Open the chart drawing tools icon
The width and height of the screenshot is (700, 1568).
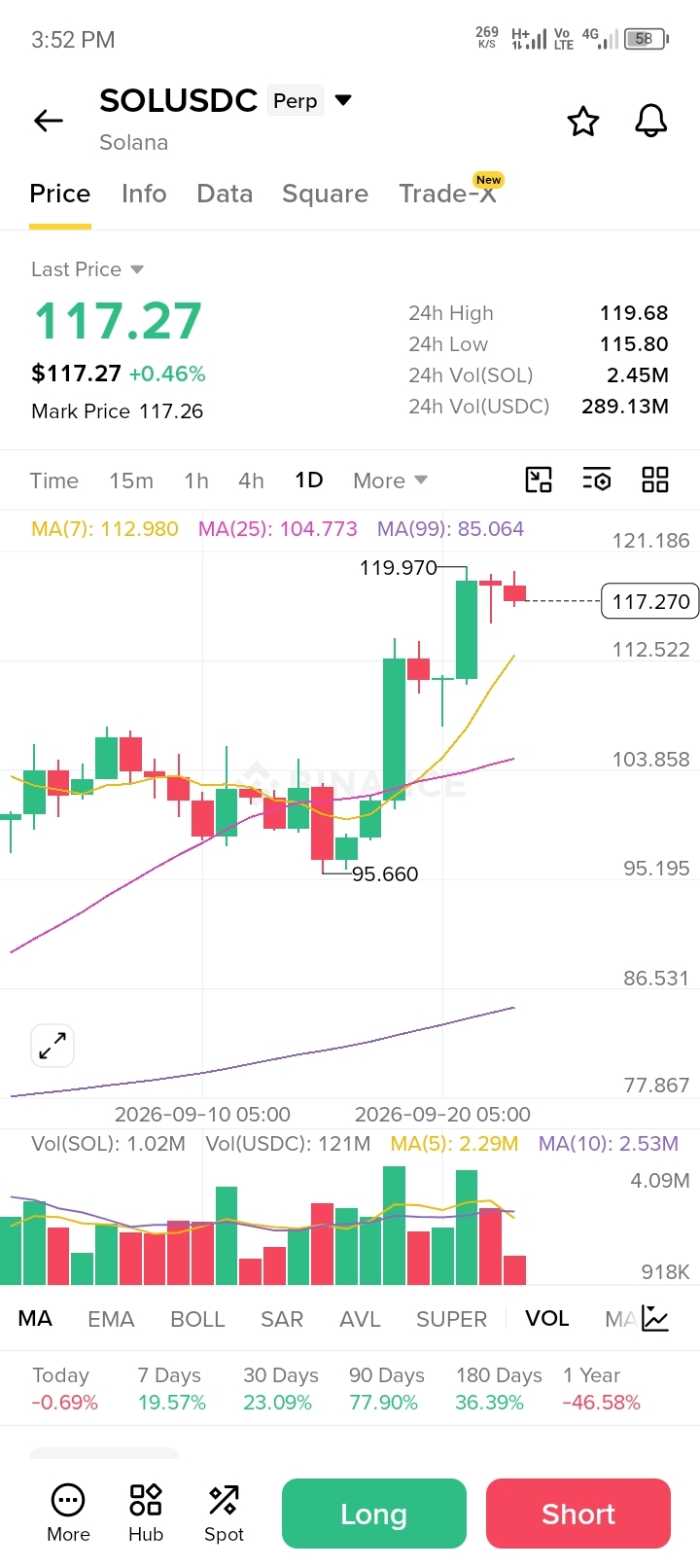click(539, 480)
